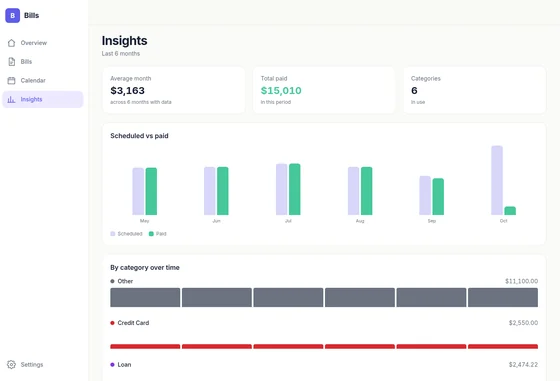This screenshot has height=381, width=560.
Task: Click the Bills app logo badge
Action: [12, 15]
